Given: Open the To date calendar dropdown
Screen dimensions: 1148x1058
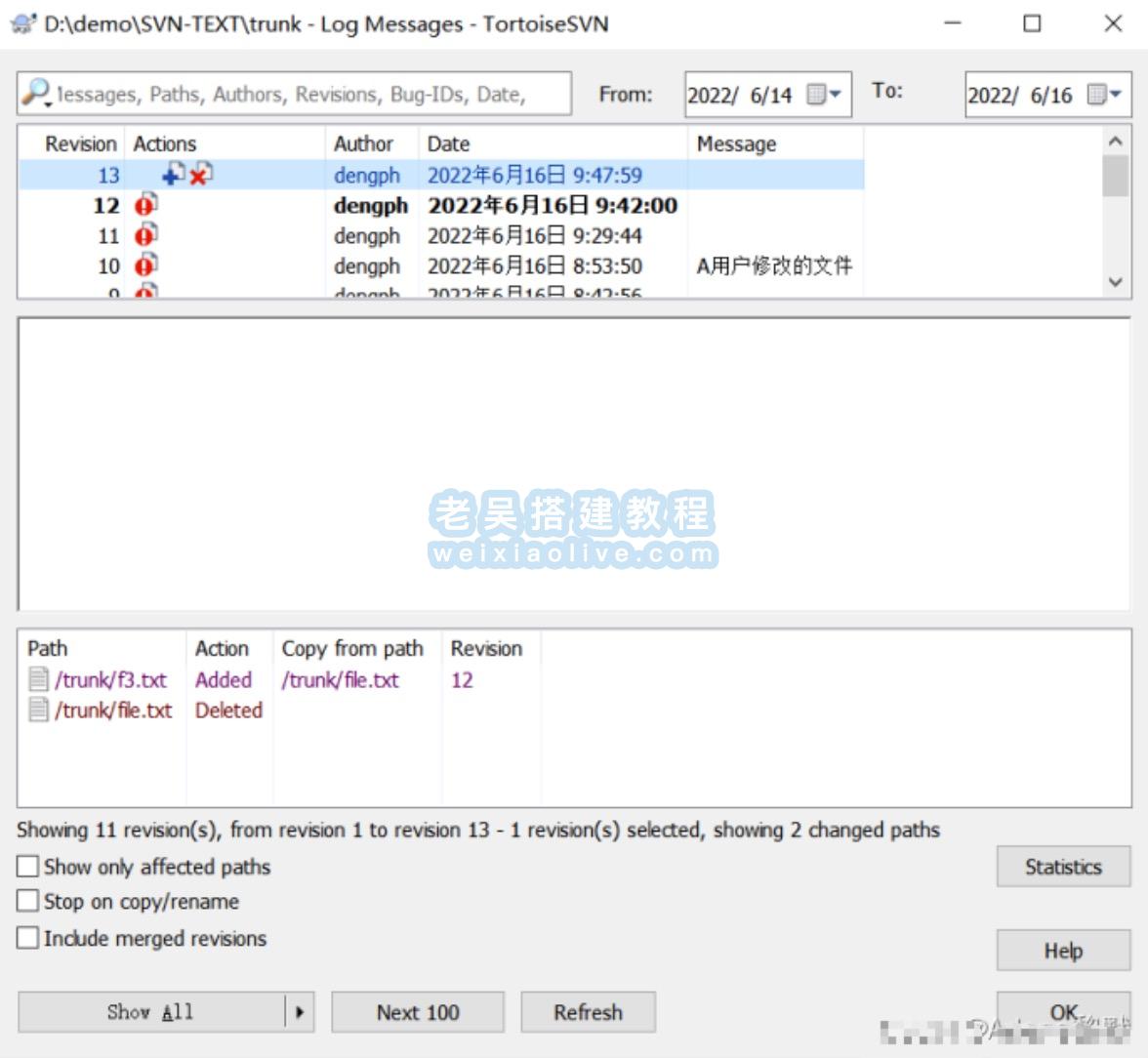Looking at the screenshot, I should click(1105, 95).
